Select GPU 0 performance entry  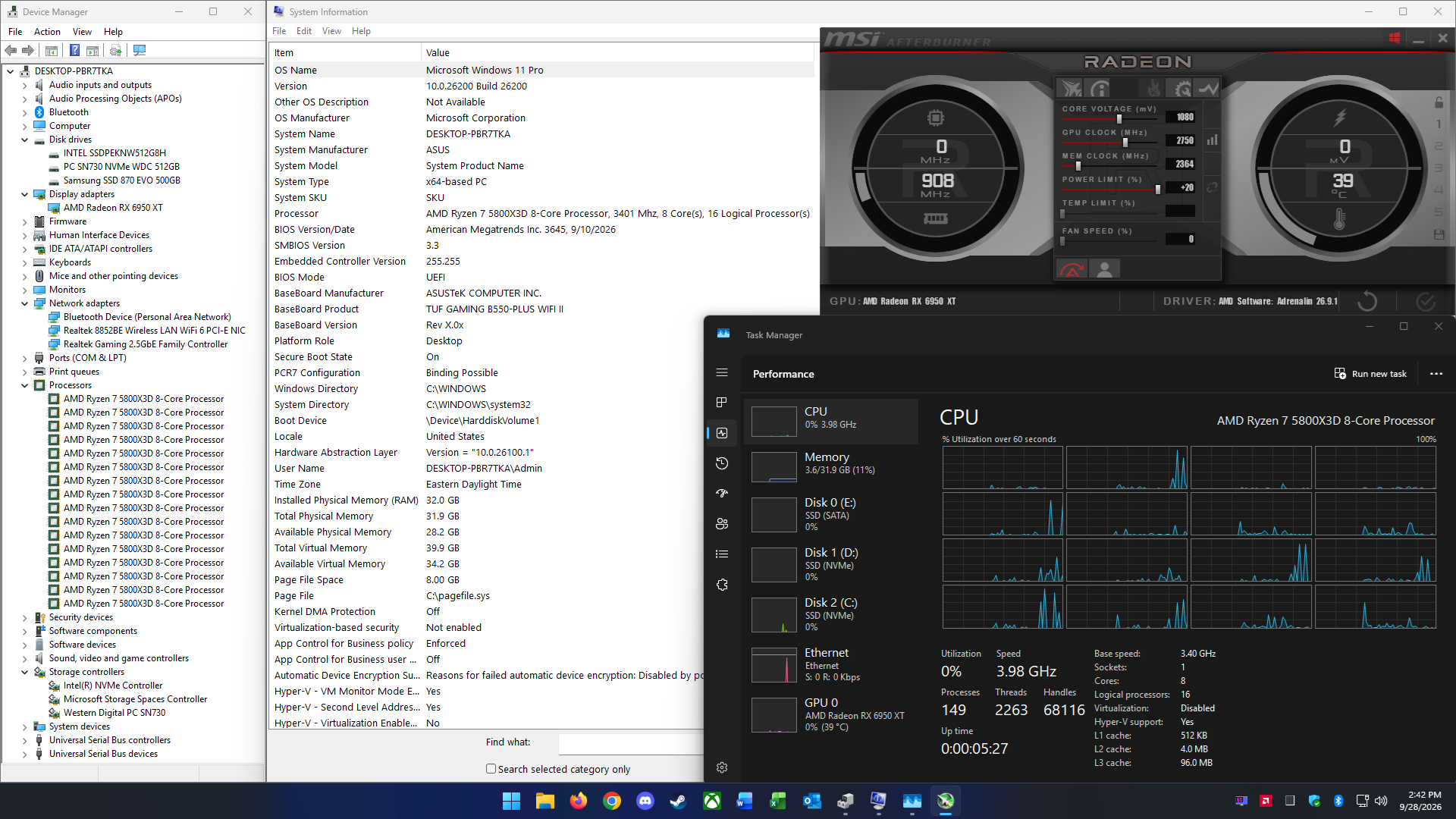tap(830, 714)
